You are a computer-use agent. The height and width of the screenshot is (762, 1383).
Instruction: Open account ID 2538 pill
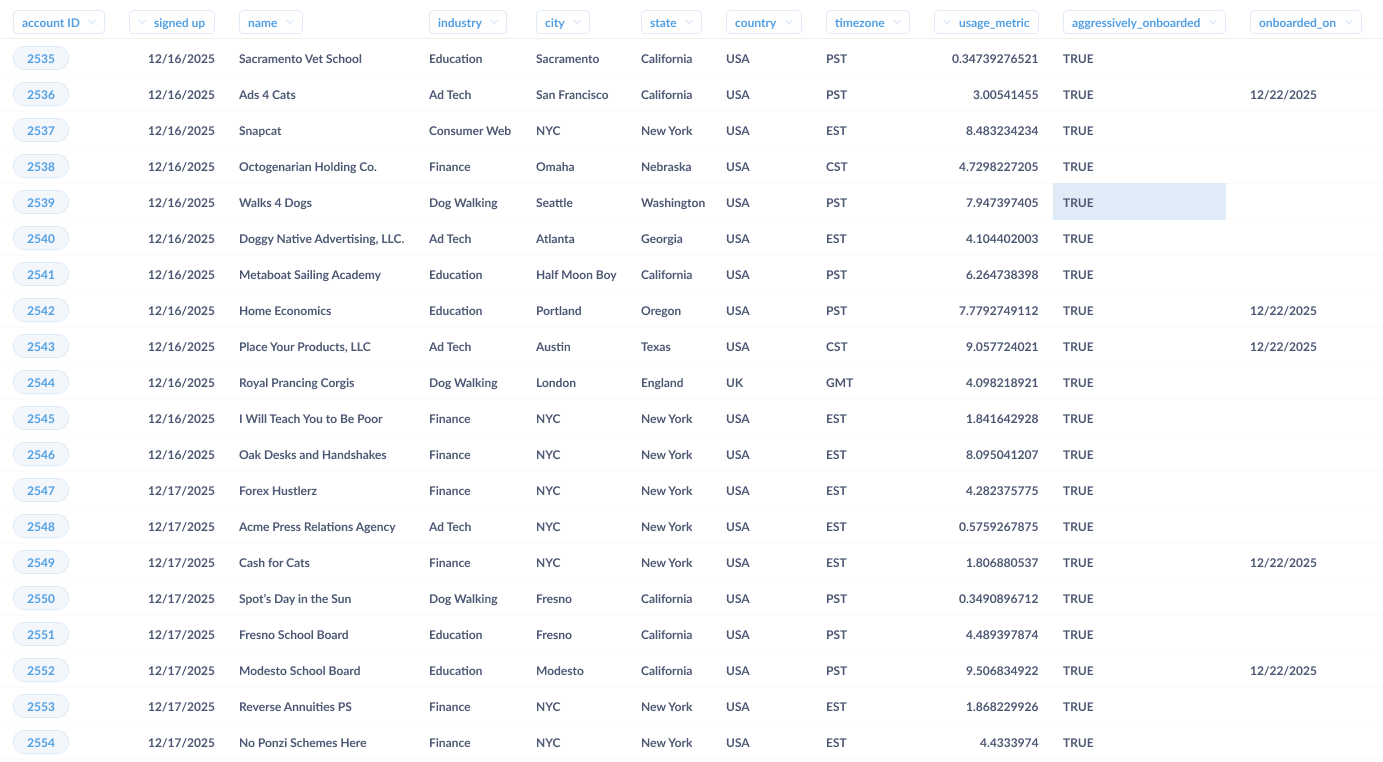click(41, 167)
